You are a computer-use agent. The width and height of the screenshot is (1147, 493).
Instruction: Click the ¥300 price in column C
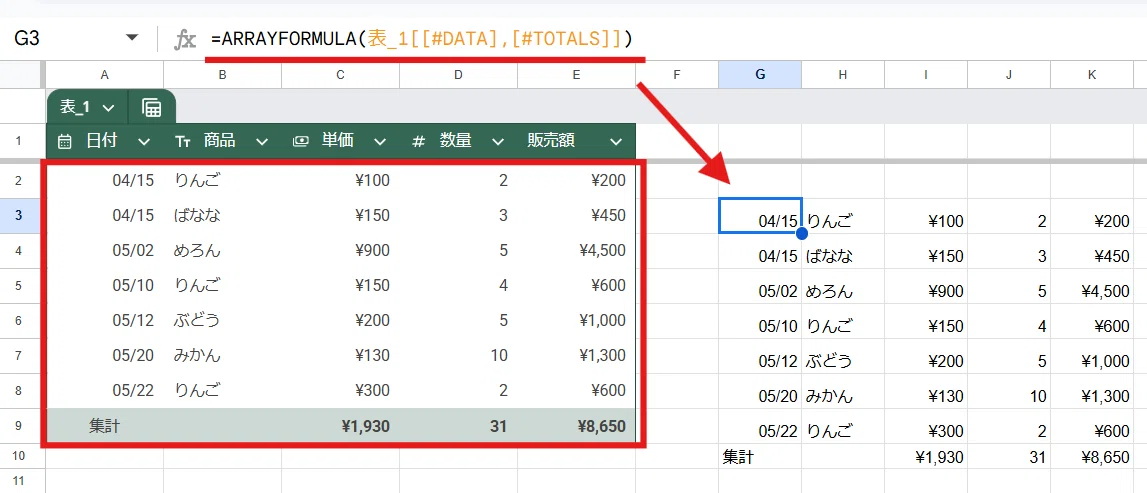point(372,391)
